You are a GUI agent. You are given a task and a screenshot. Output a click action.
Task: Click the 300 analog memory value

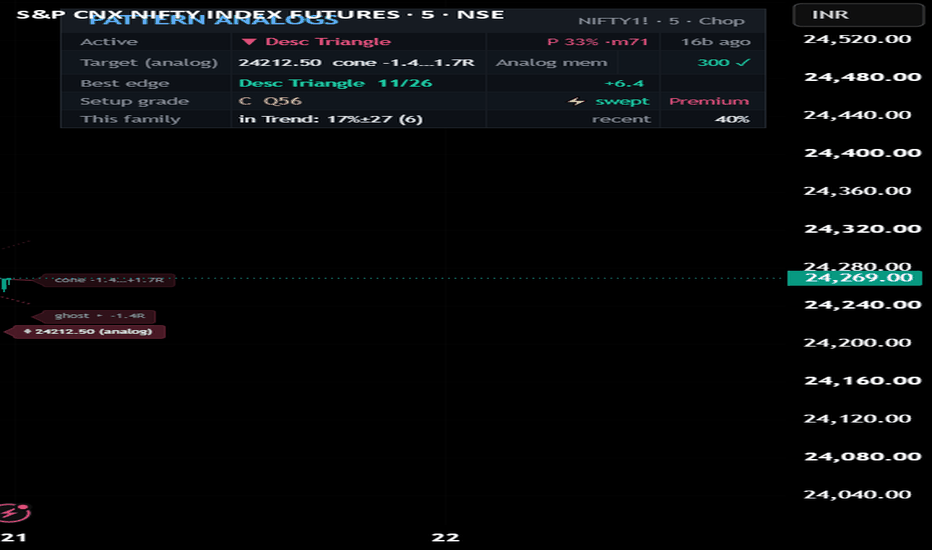(713, 62)
